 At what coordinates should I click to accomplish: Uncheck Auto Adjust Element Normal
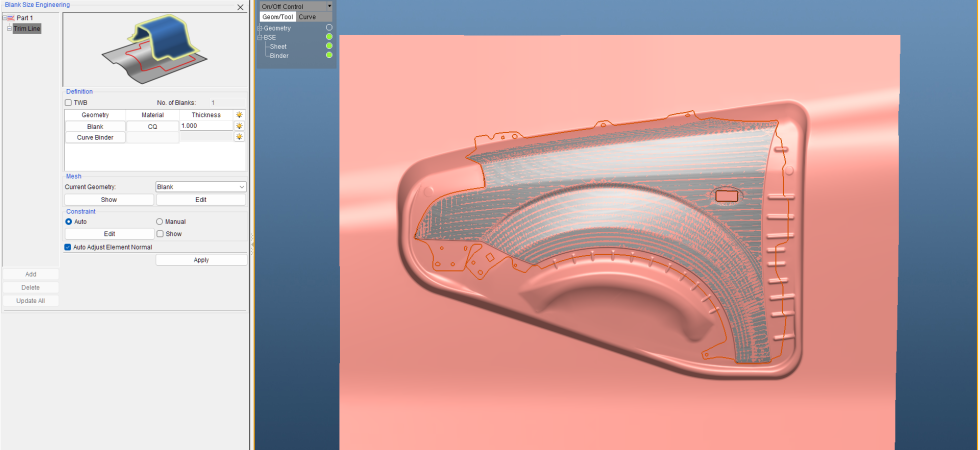tap(68, 248)
